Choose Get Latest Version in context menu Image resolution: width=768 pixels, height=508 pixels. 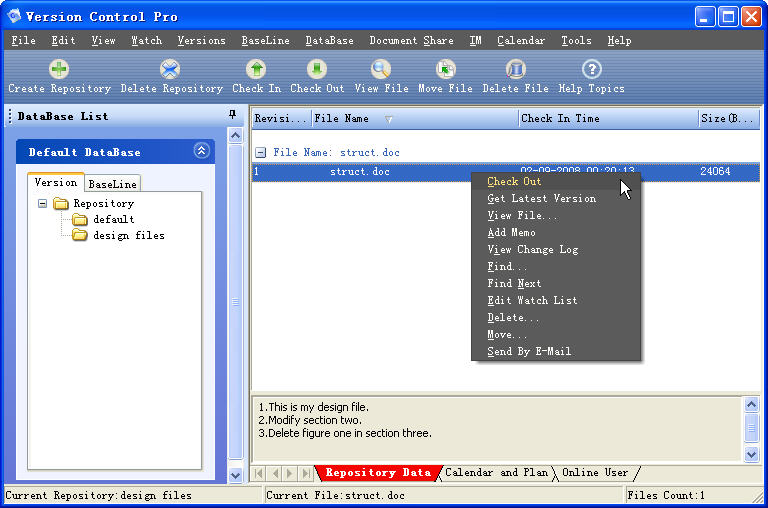coord(556,198)
